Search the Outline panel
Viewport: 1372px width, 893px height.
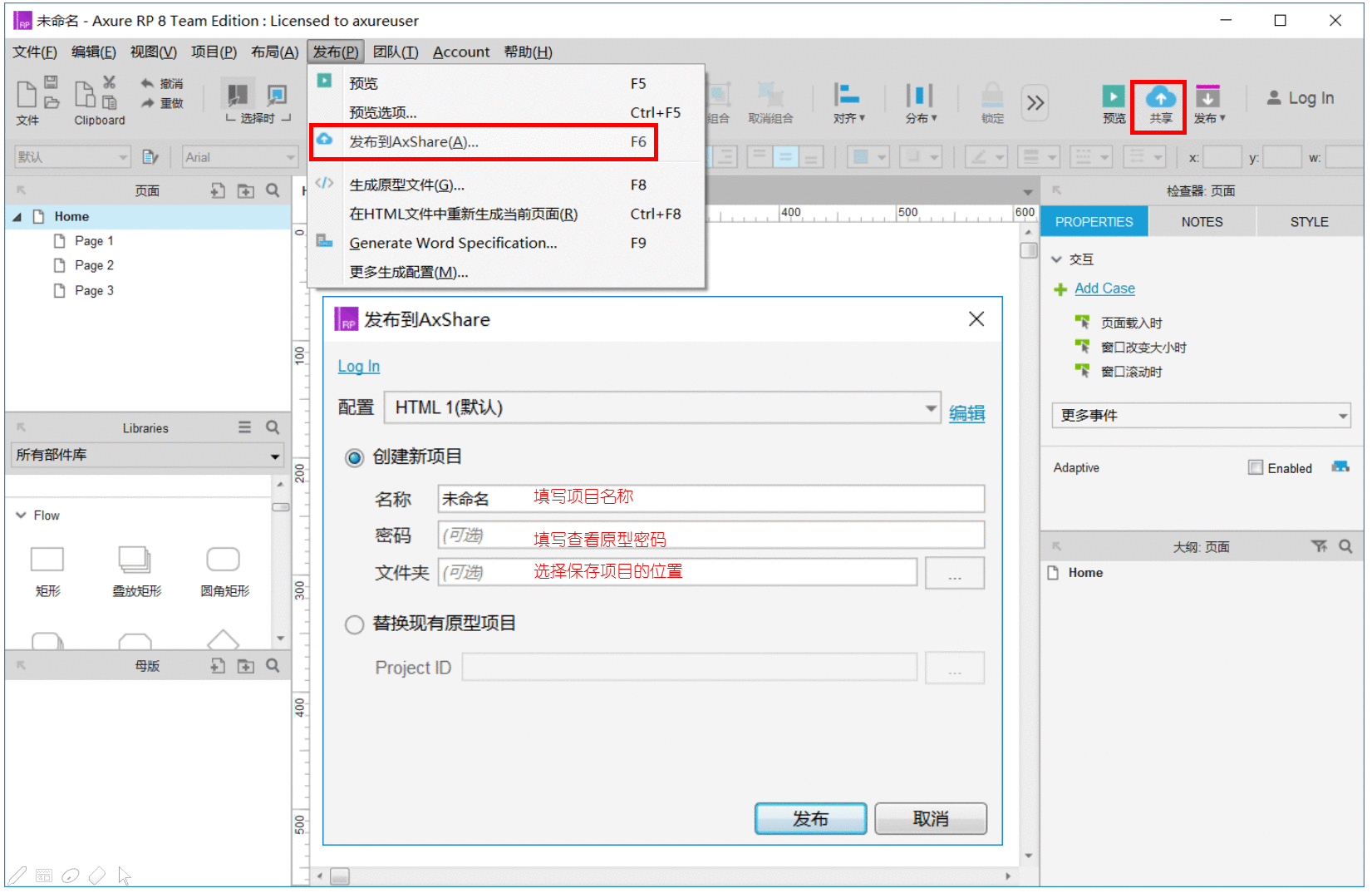click(x=1345, y=546)
